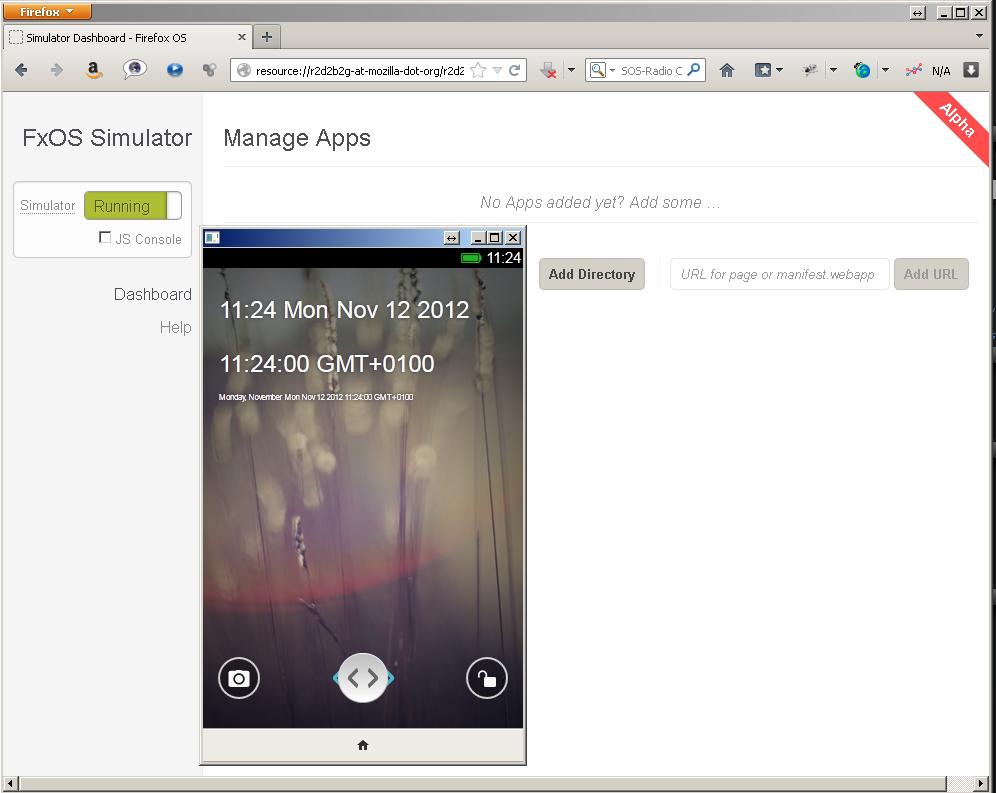
Task: Reload the page with the refresh icon
Action: coord(514,70)
